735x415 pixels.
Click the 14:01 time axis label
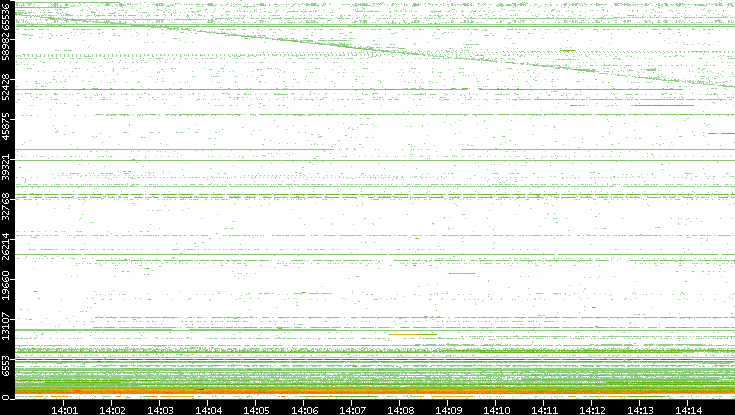[x=64, y=410]
